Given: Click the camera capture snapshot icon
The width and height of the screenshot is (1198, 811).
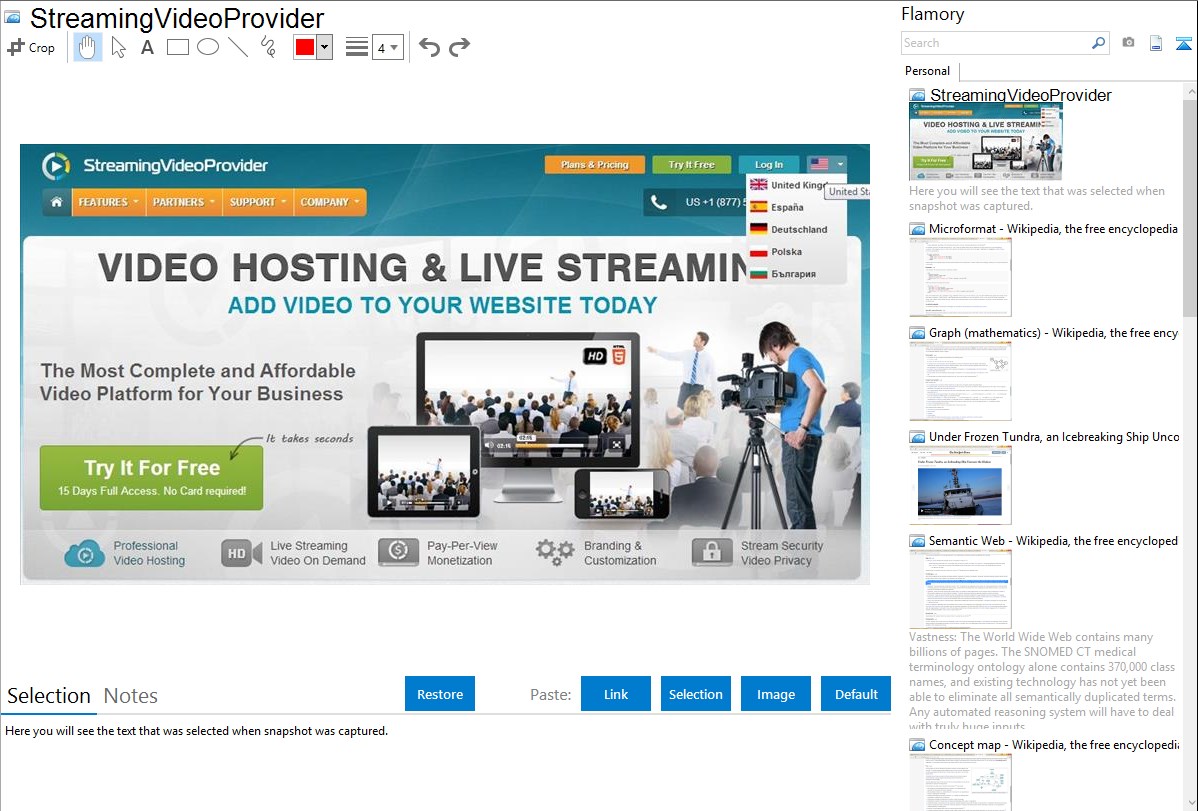Looking at the screenshot, I should point(1128,43).
